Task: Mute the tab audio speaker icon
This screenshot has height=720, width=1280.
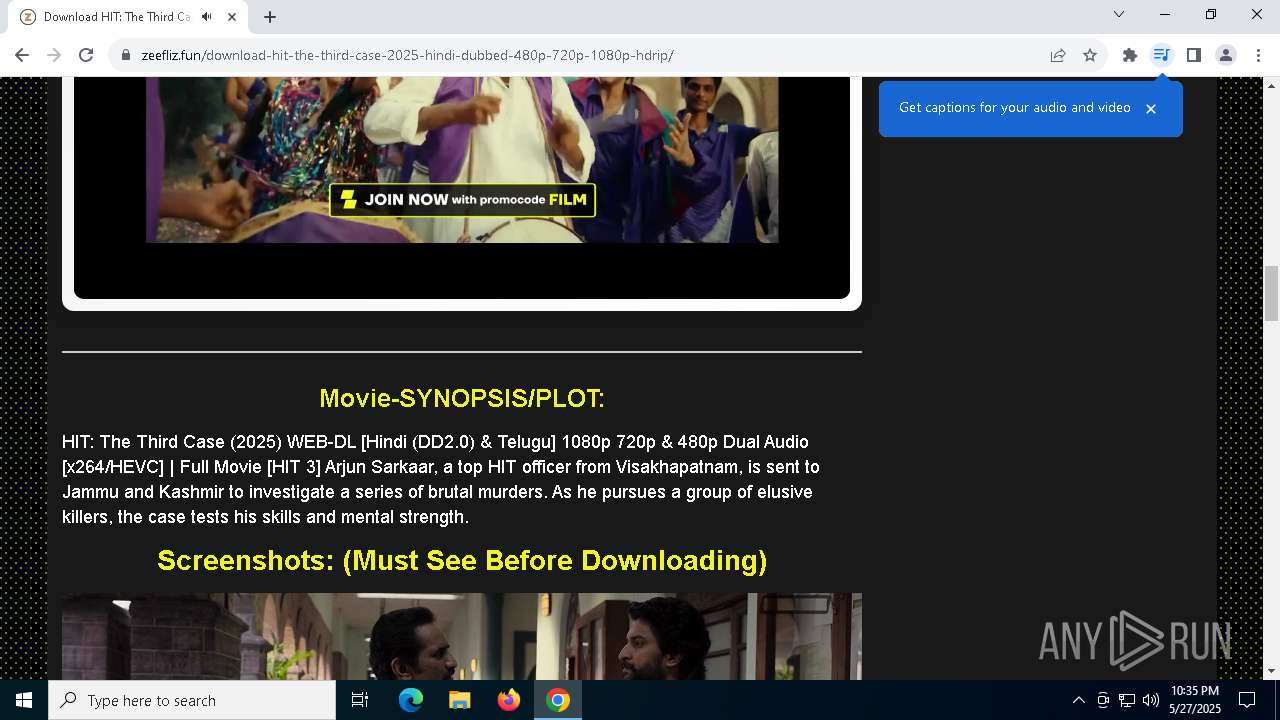Action: pos(206,16)
